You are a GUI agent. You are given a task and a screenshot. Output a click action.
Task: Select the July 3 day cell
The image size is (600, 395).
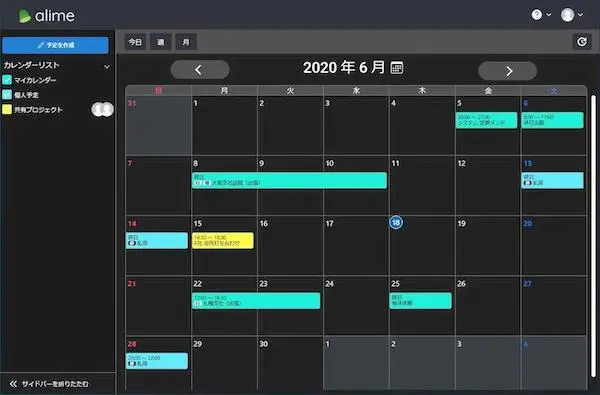pyautogui.click(x=488, y=364)
